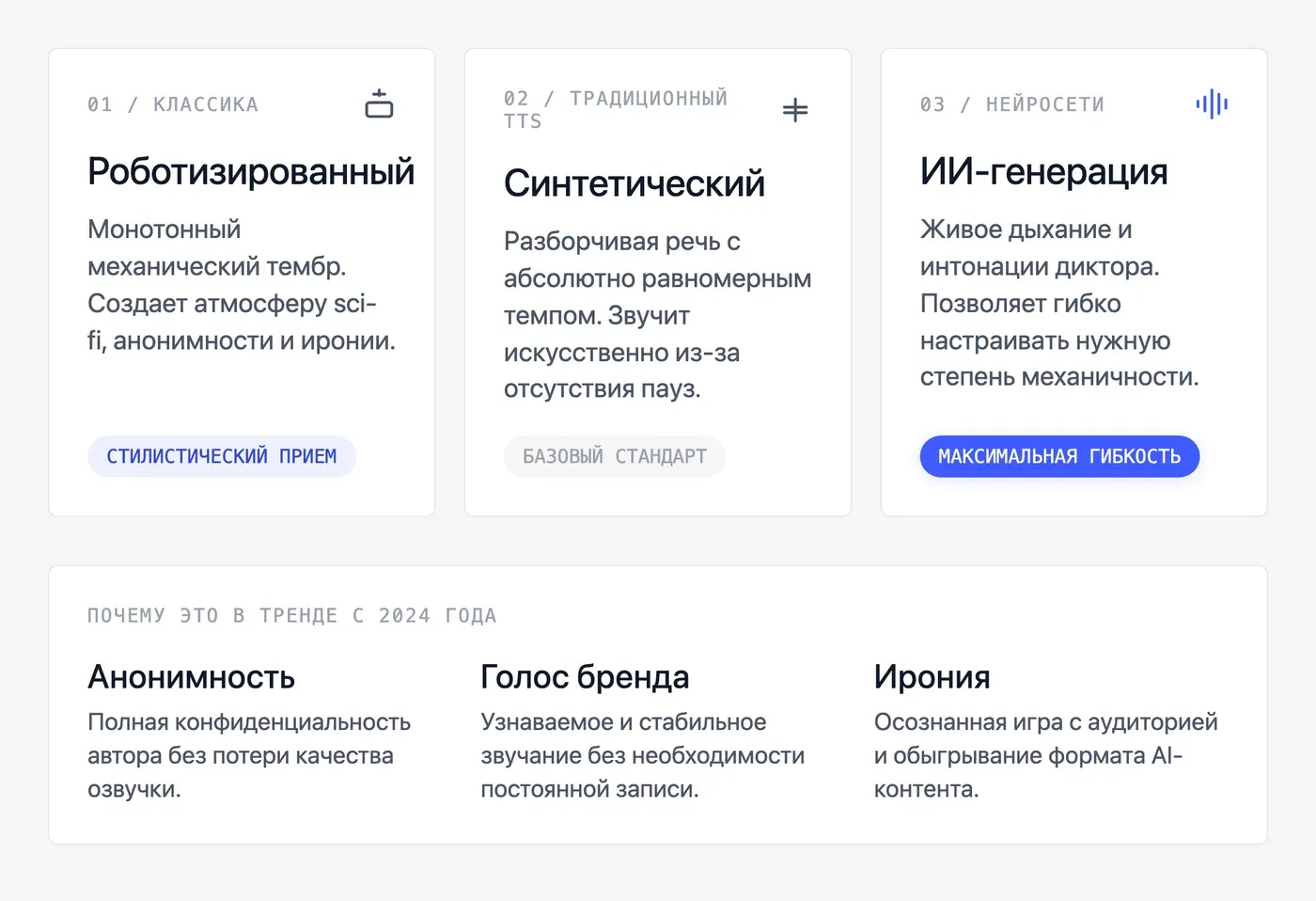Click the description starting with Разборчивая речь
This screenshot has height=901, width=1316.
coord(658,315)
